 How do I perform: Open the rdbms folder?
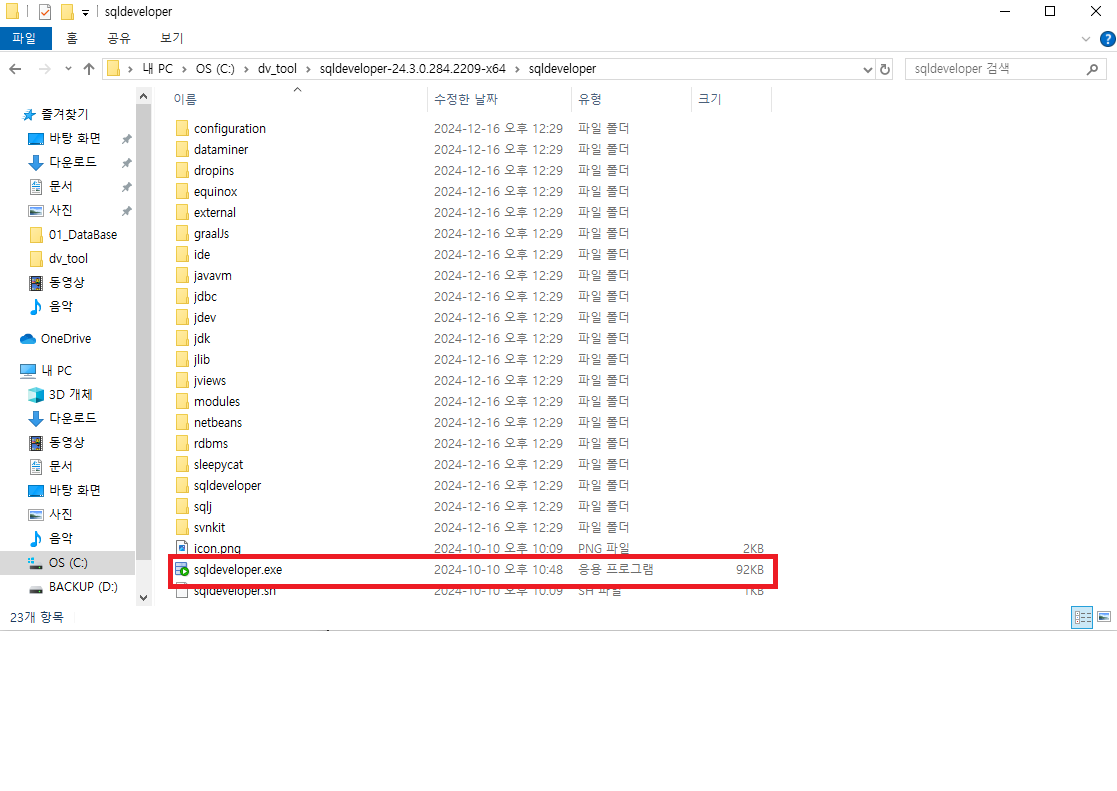(x=211, y=443)
